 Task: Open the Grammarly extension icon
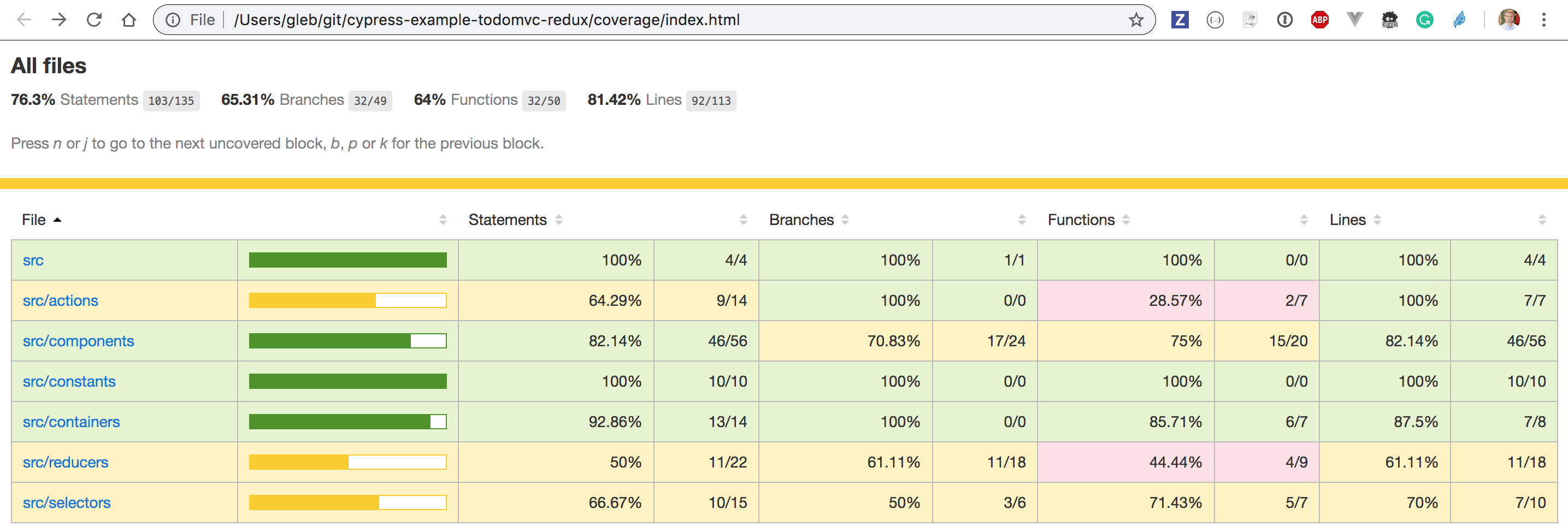(1424, 20)
